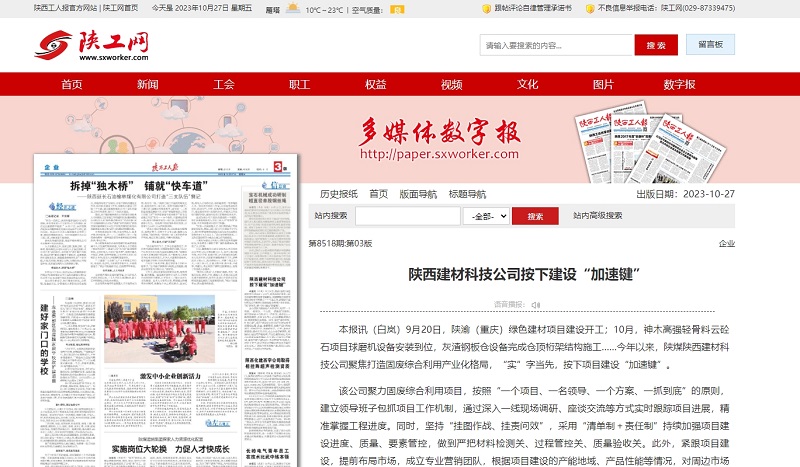Screen dimensions: 800x467
Task: Click the weather sun-cloud icon
Action: point(293,8)
